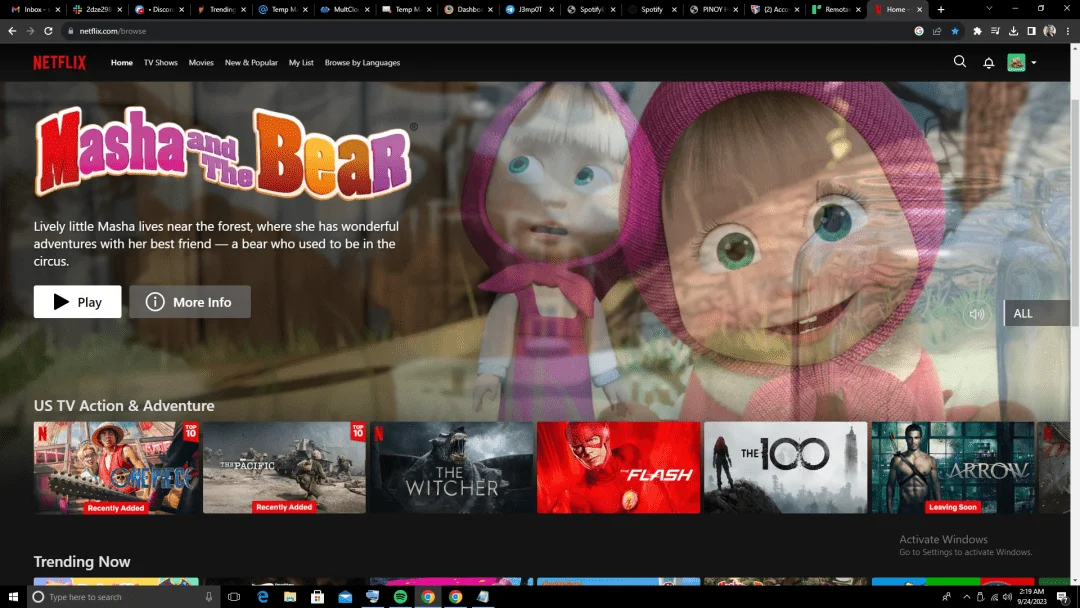Viewport: 1080px width, 608px height.
Task: Click the Google icon in address bar
Action: coord(919,31)
